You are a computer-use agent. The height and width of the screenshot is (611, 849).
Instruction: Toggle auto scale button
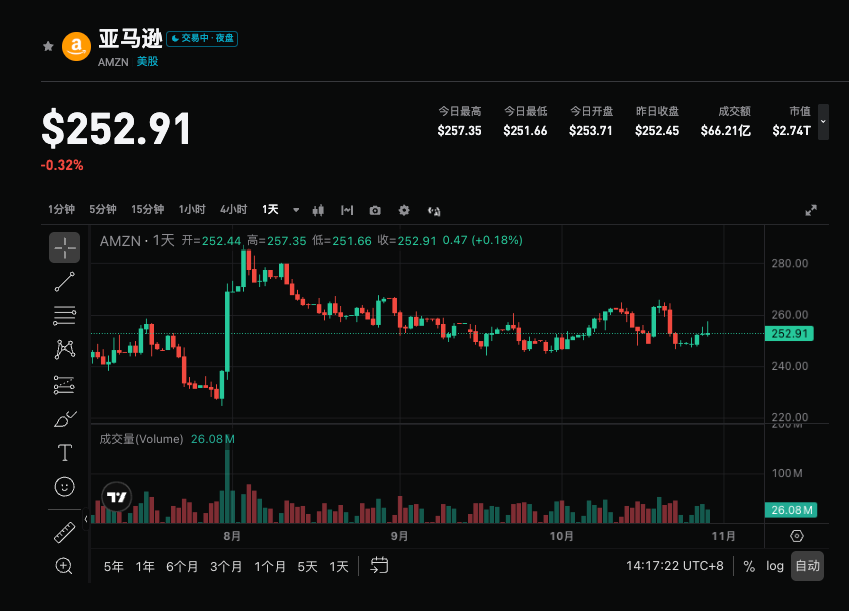coord(807,566)
